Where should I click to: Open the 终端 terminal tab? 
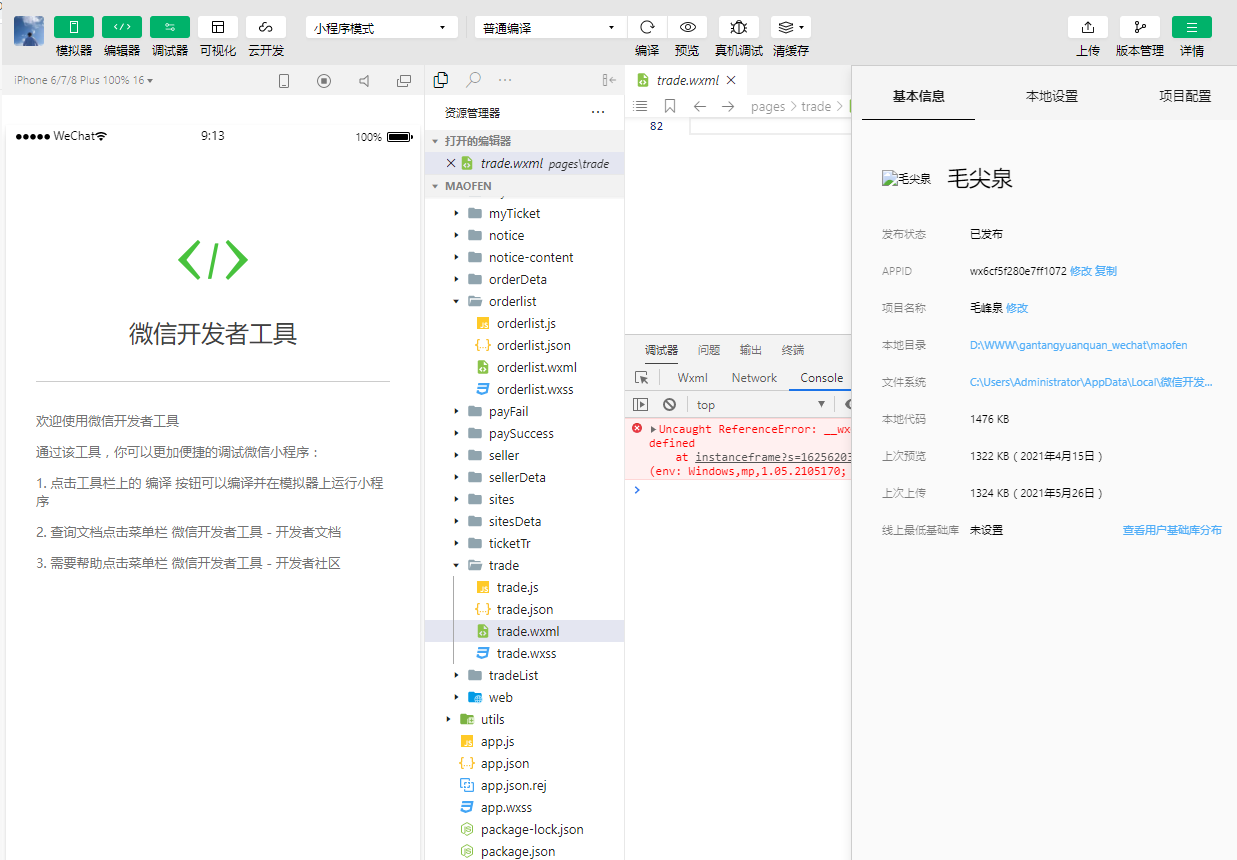[793, 350]
